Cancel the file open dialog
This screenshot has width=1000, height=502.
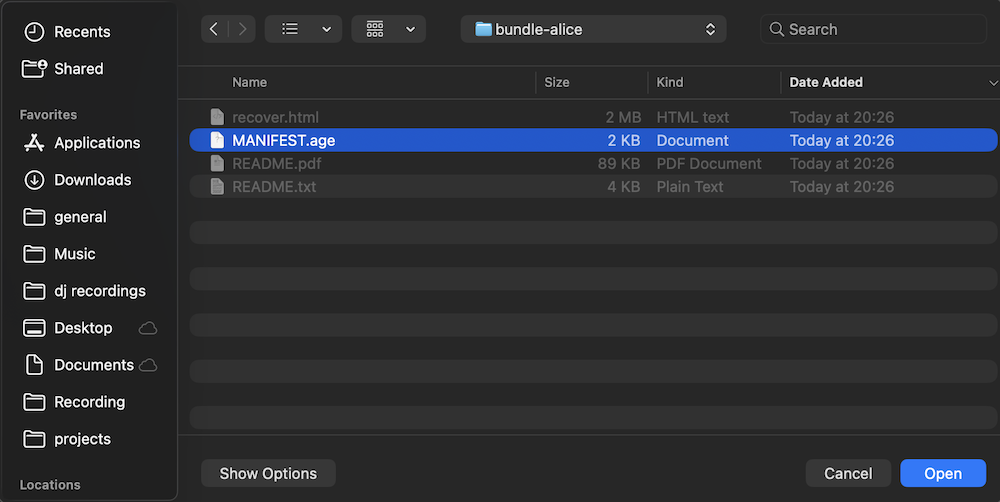(x=848, y=473)
